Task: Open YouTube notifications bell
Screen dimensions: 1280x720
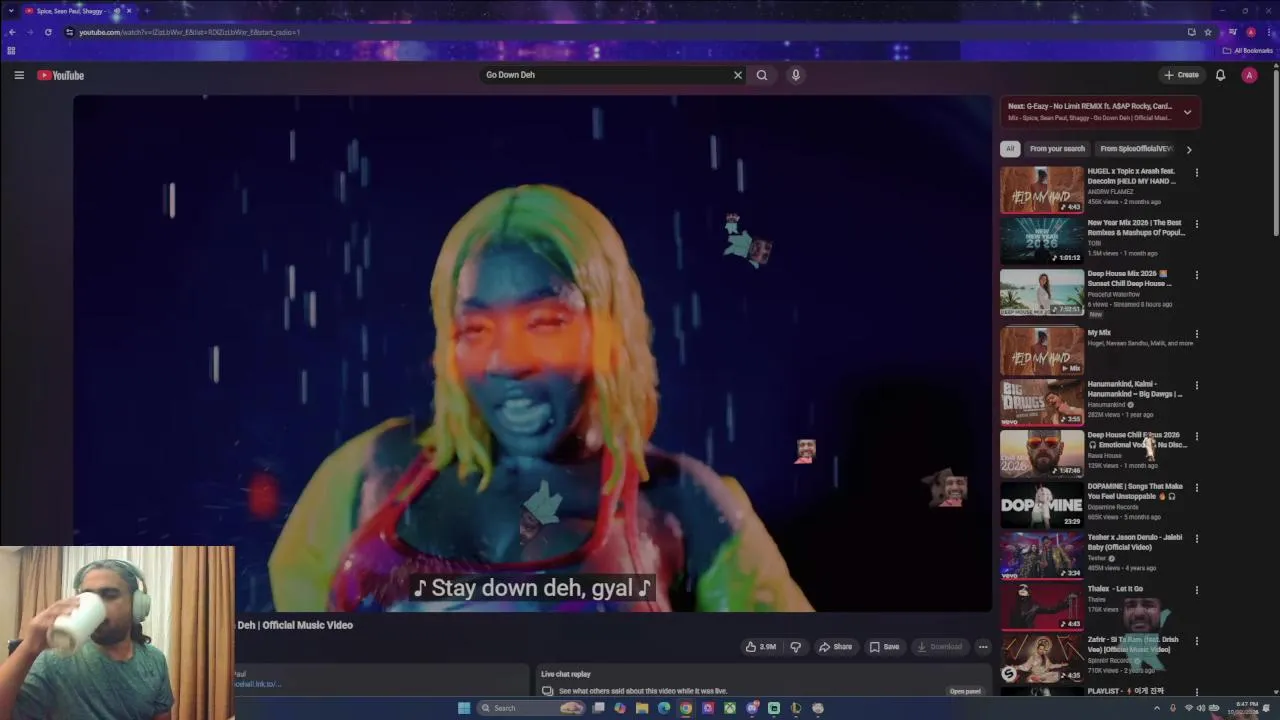Action: coord(1220,75)
